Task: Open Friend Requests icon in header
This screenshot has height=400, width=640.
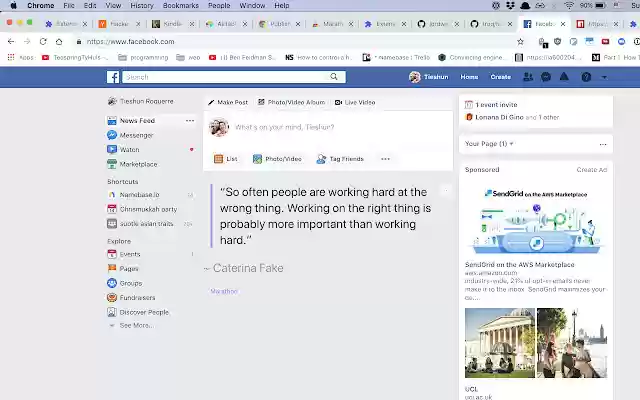Action: tap(528, 77)
